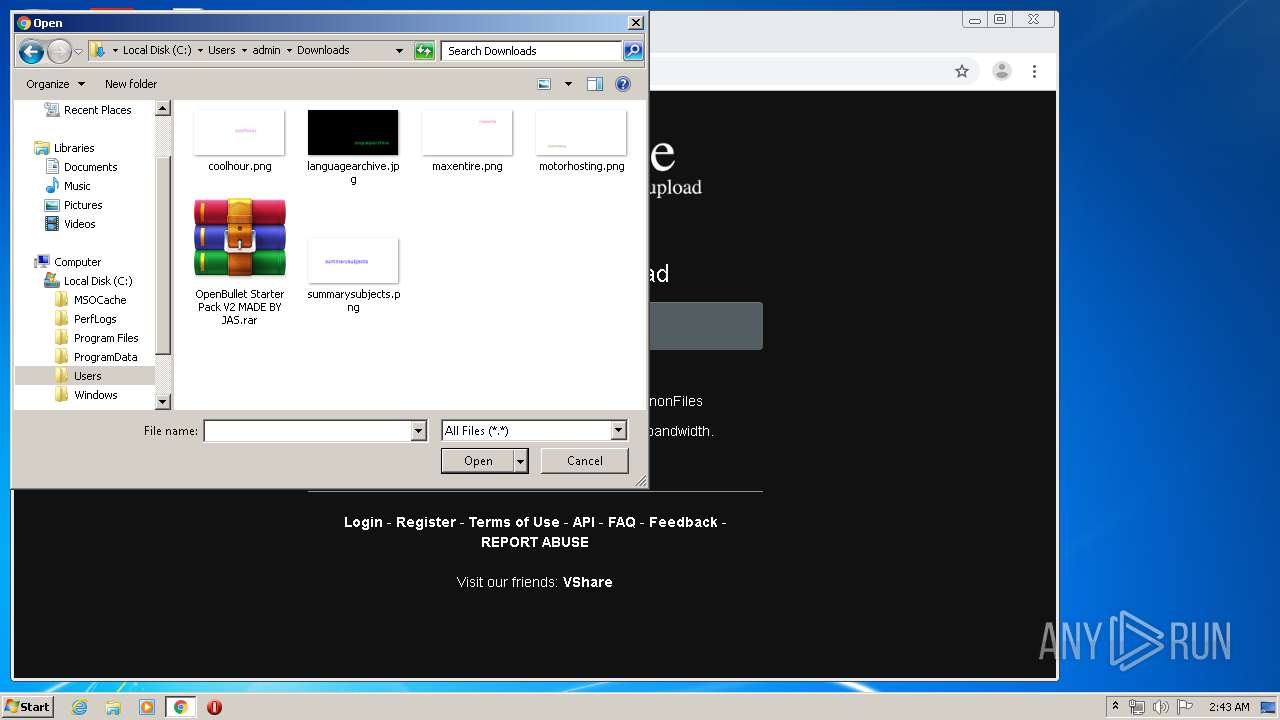Open the file explorer taskbar icon

[113, 707]
